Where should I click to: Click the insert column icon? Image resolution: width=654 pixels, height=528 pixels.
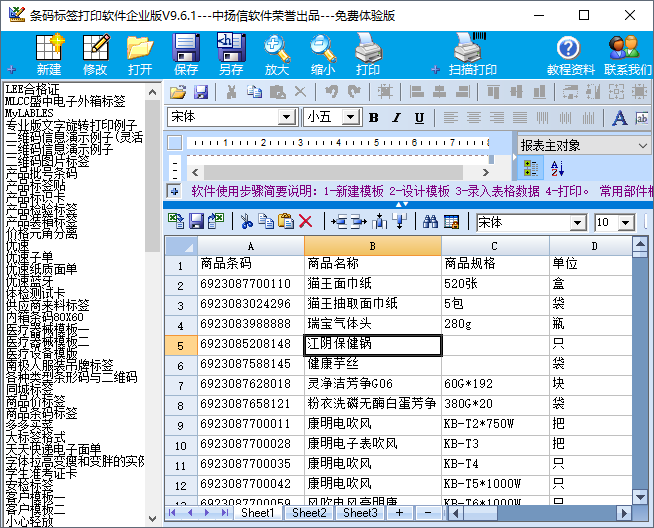(x=379, y=221)
